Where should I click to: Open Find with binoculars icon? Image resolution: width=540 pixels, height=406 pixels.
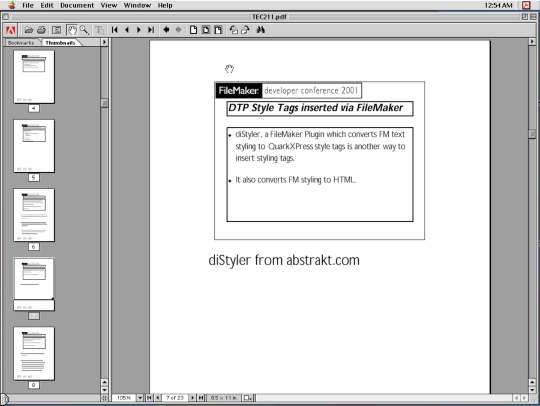point(261,30)
